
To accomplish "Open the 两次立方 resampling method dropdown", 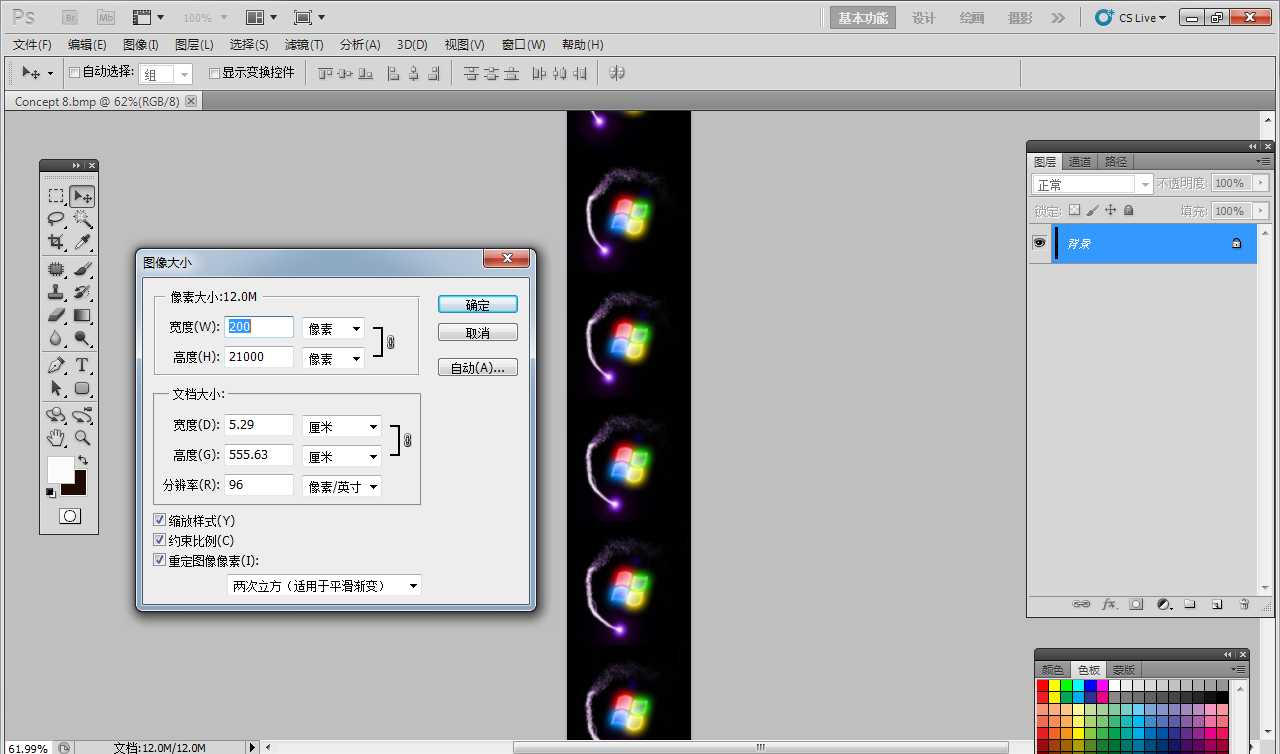I will click(324, 585).
